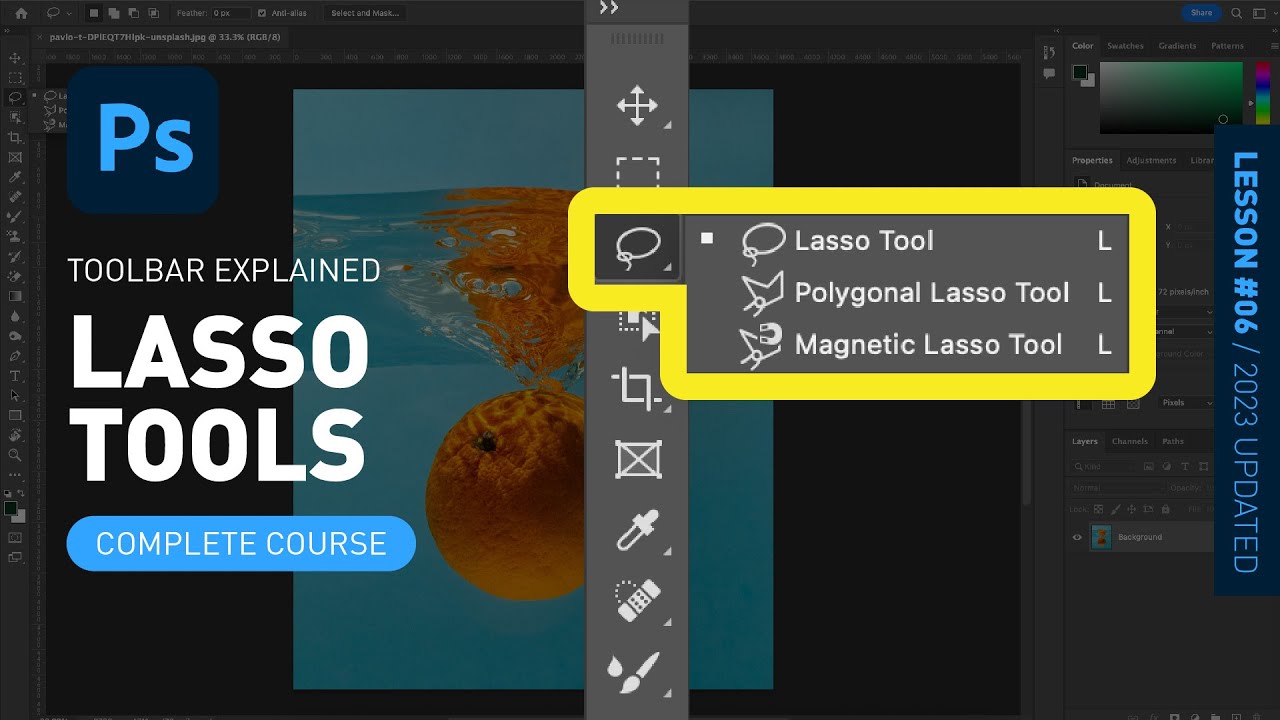This screenshot has height=720, width=1280.
Task: Close the pavlo-t unsplash.jpg document tab
Action: 42,37
